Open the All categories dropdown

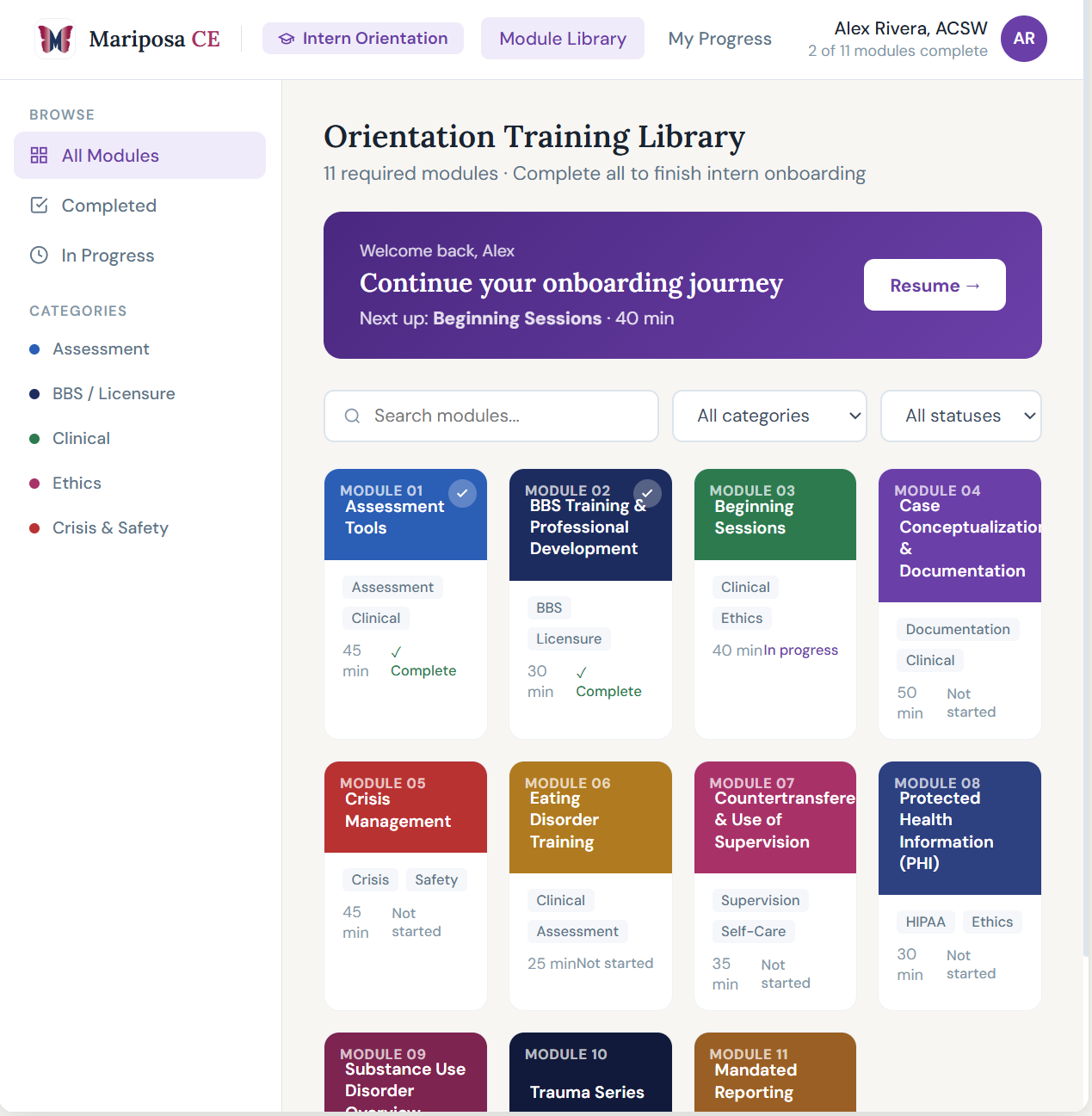[769, 416]
